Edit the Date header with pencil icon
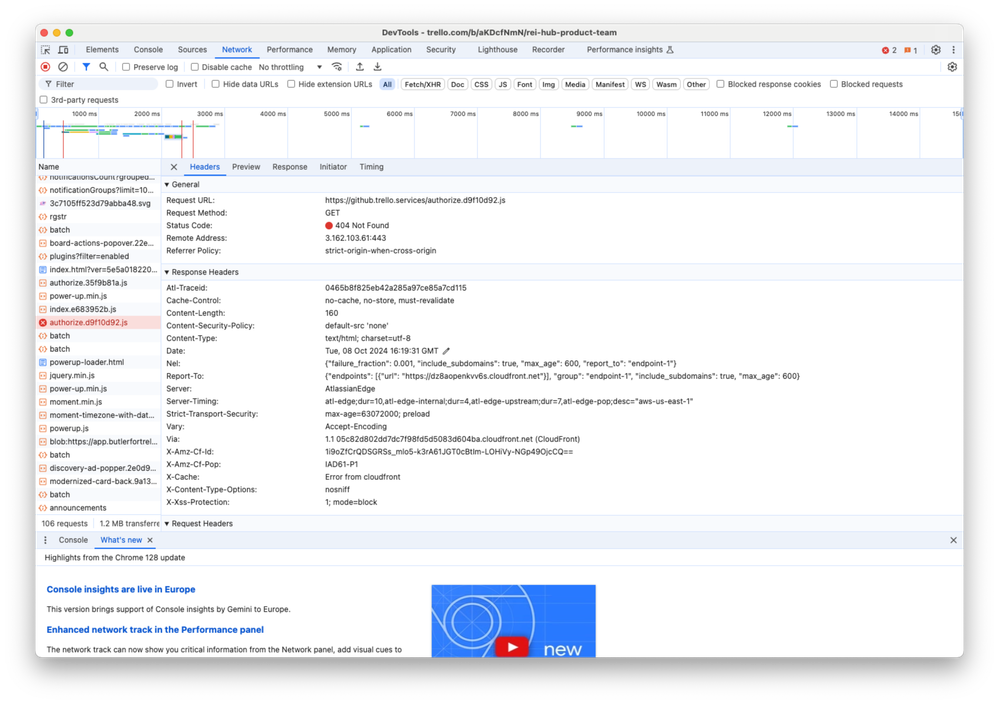The height and width of the screenshot is (704, 999). [x=447, y=351]
